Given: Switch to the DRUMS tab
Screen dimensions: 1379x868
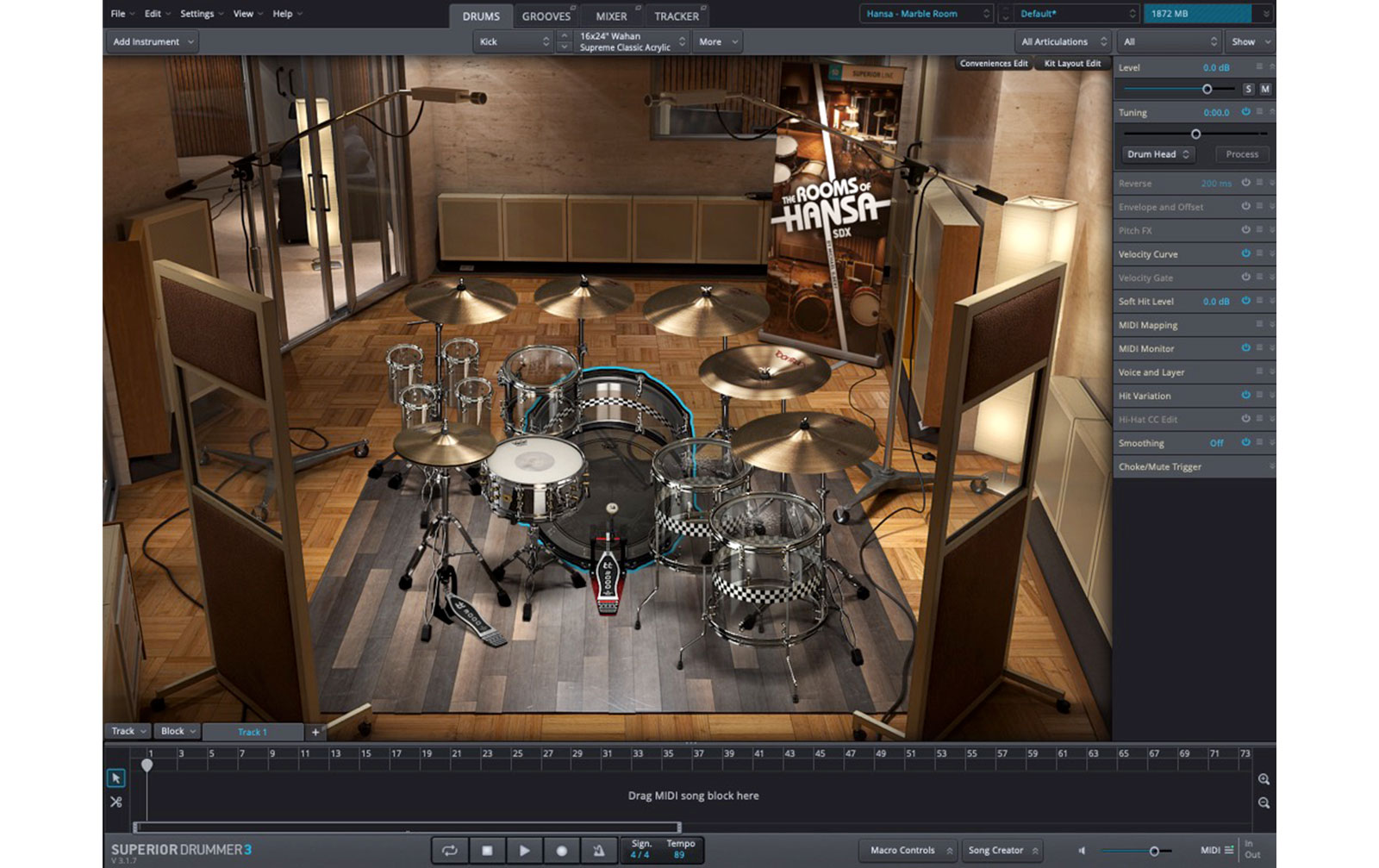Looking at the screenshot, I should point(481,16).
